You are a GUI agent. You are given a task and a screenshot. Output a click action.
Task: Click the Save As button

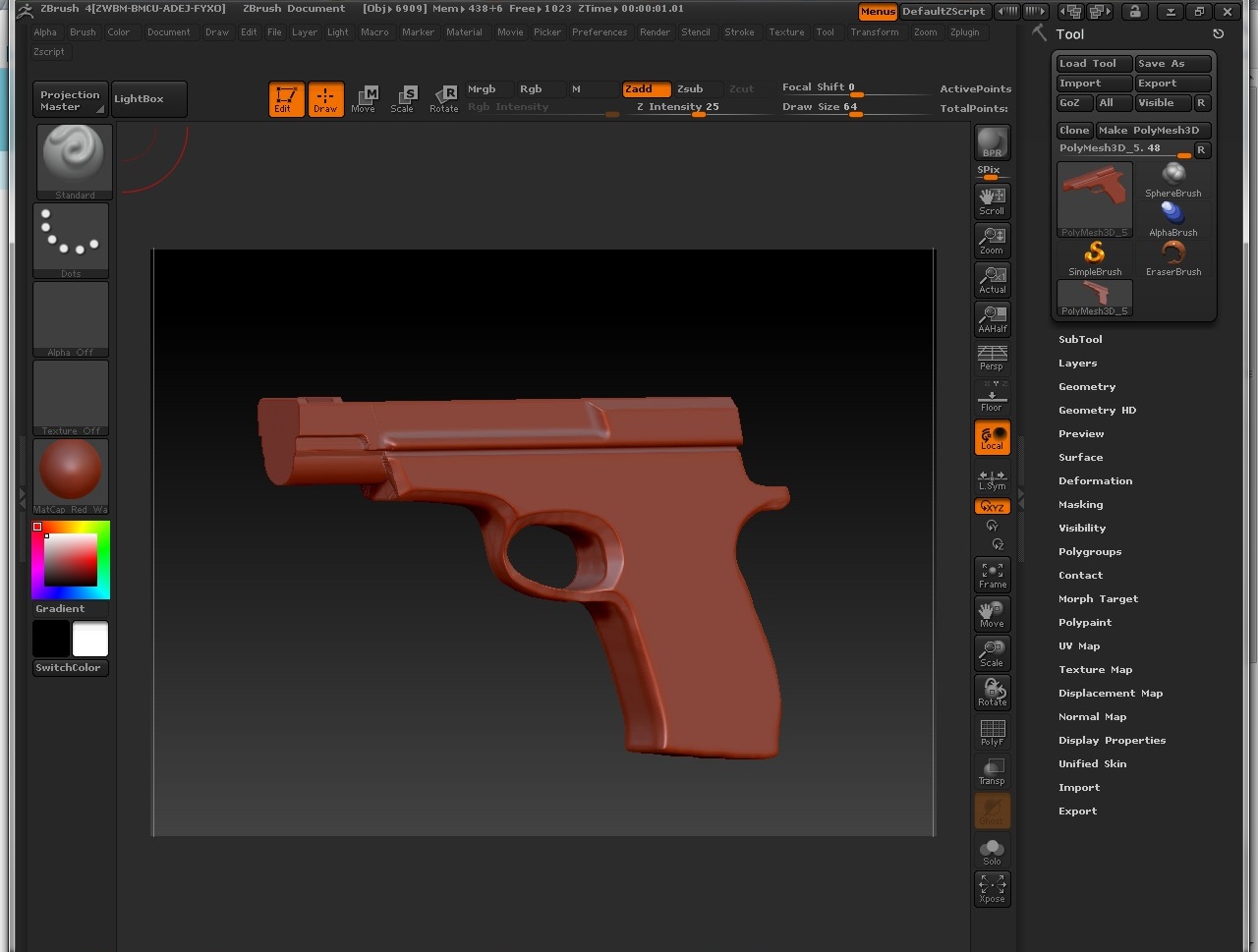coord(1173,63)
